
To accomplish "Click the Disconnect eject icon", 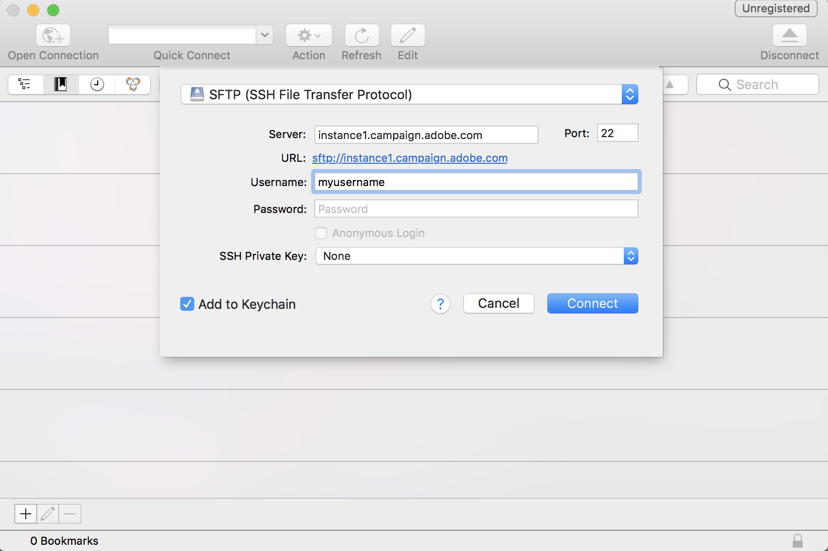I will point(789,35).
